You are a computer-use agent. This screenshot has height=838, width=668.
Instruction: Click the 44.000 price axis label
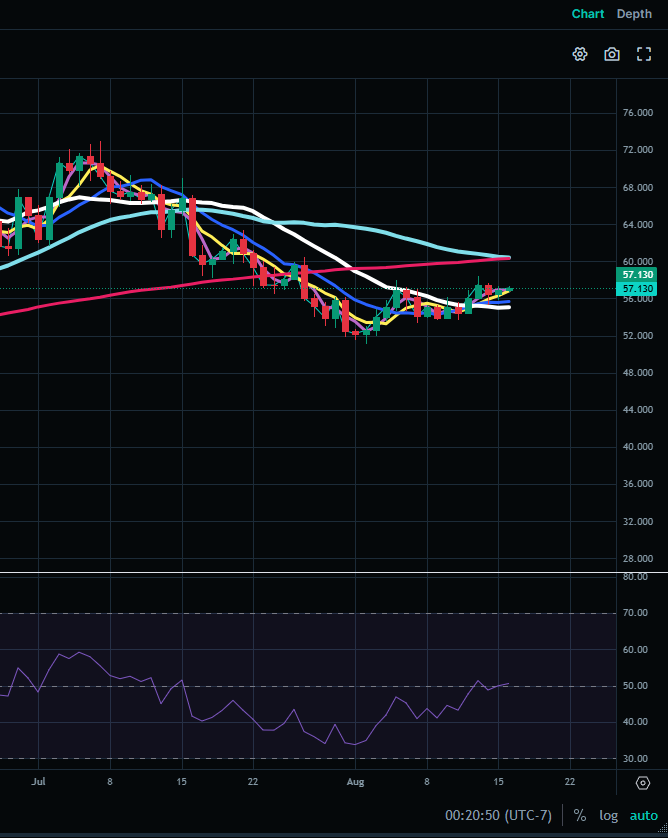[638, 410]
